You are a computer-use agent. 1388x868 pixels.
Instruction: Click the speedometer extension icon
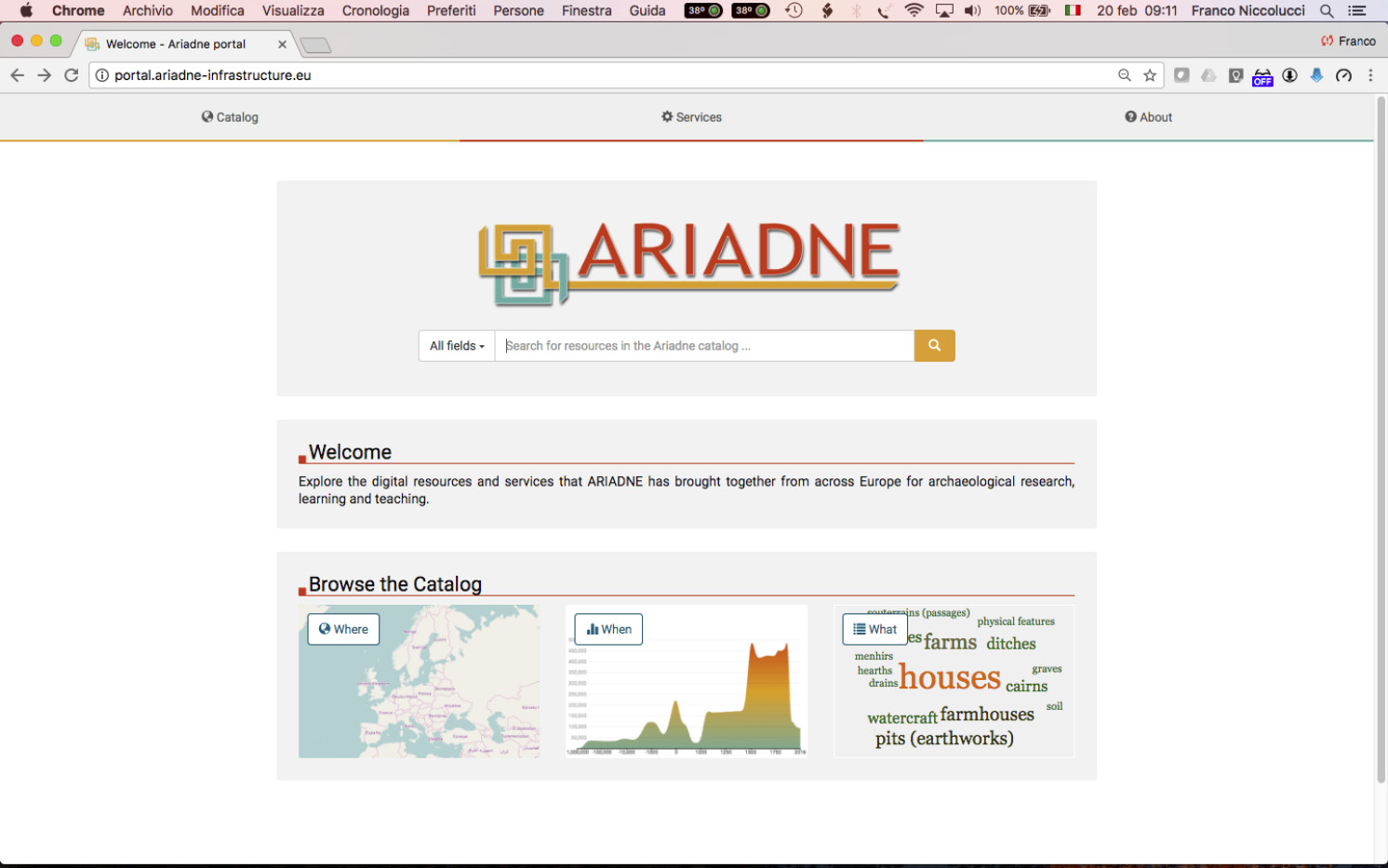[1343, 75]
